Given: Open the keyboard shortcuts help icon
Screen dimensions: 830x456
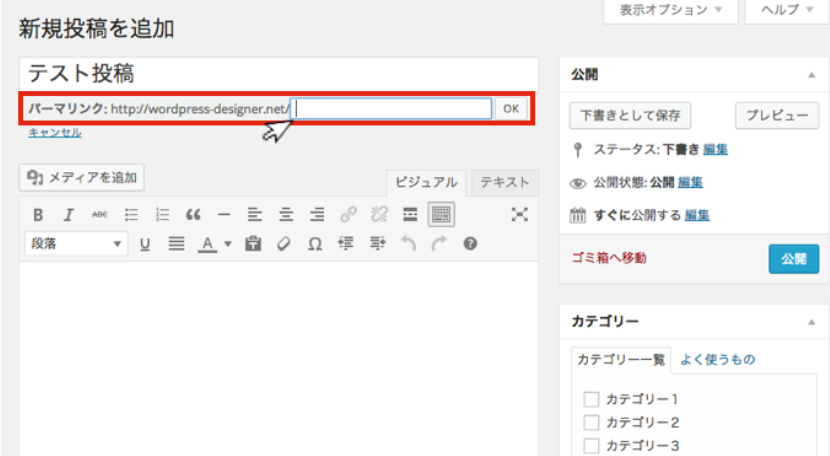Looking at the screenshot, I should (470, 243).
